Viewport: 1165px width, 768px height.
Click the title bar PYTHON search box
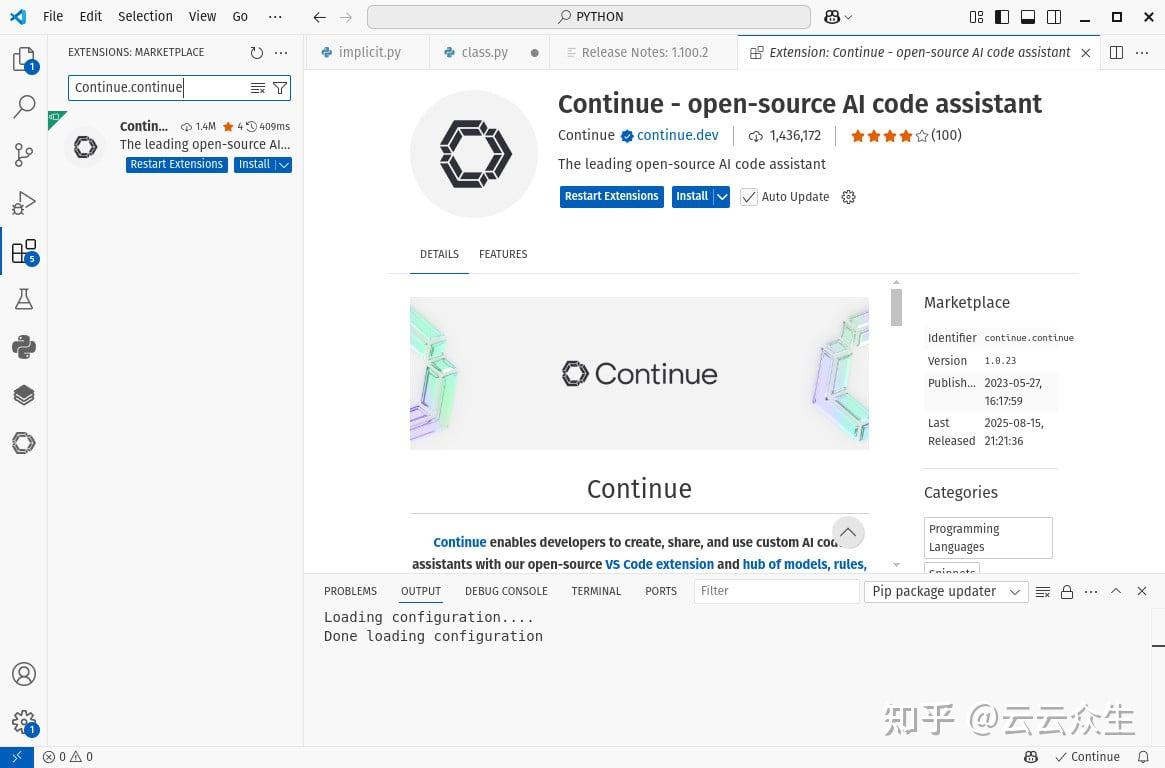589,16
